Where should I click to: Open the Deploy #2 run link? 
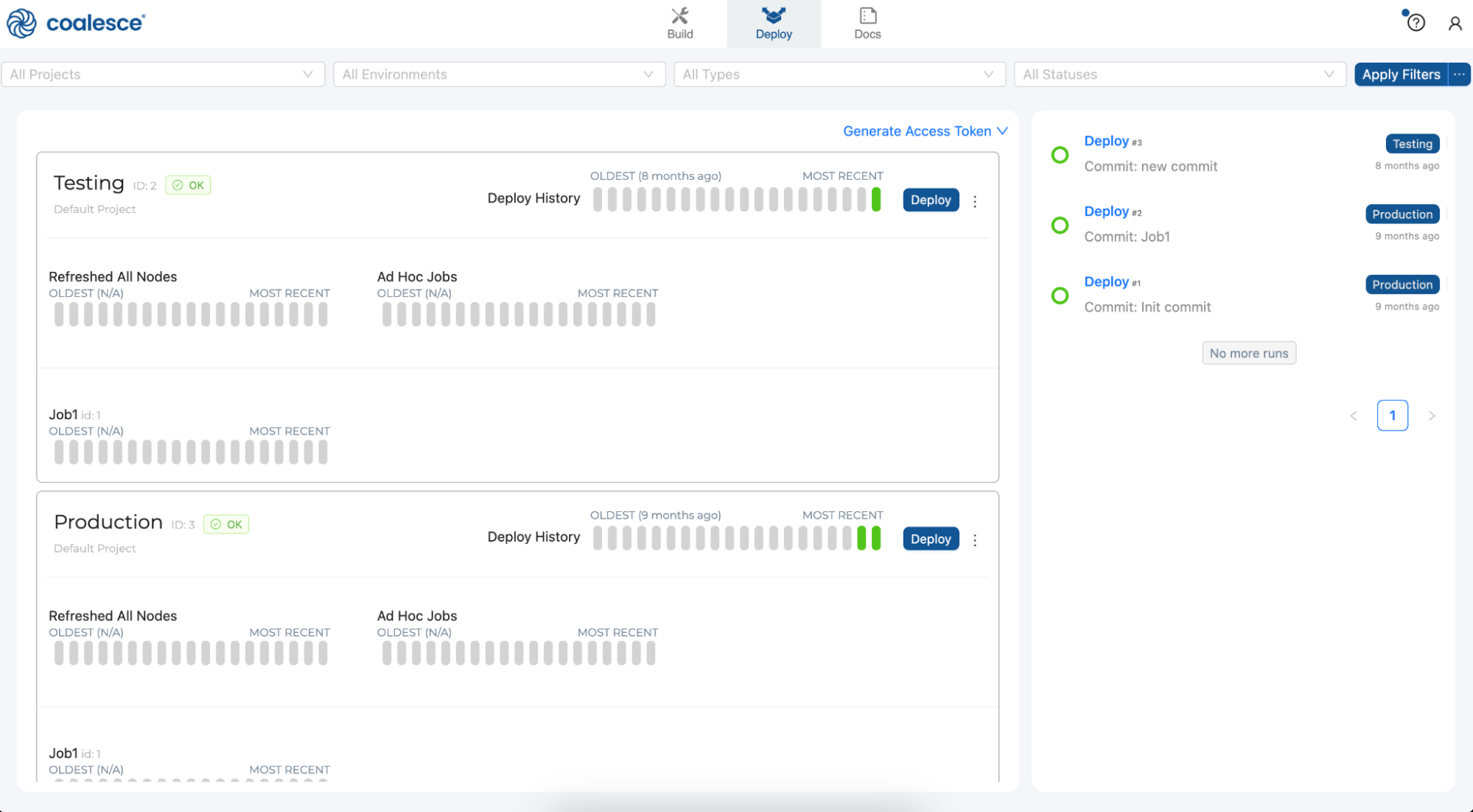tap(1106, 211)
